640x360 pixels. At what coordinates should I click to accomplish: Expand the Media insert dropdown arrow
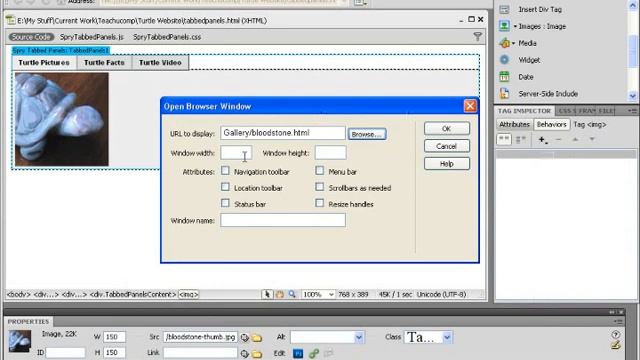(513, 43)
